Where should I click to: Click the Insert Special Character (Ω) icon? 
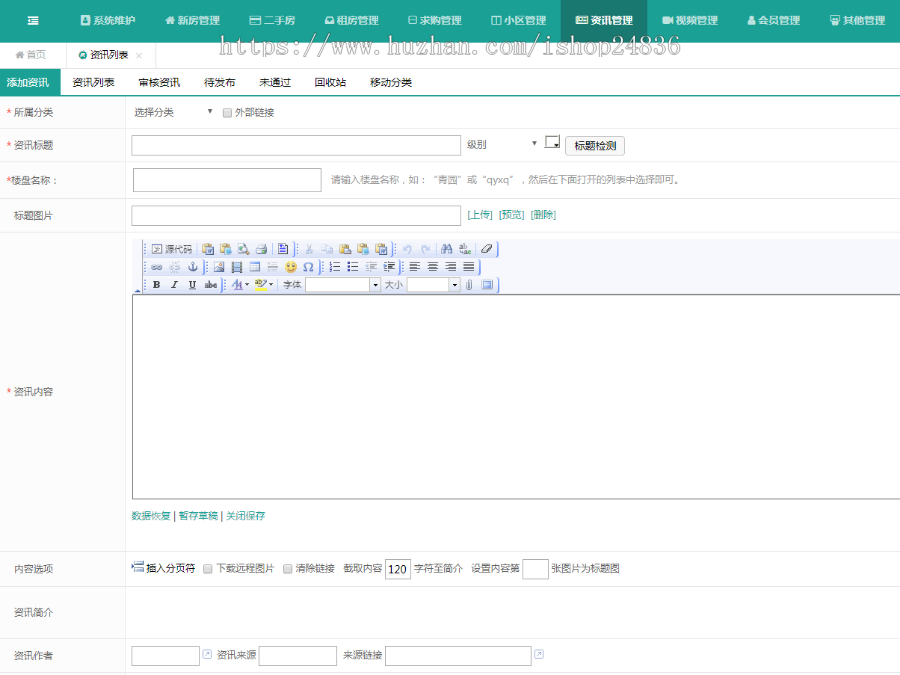[x=308, y=267]
